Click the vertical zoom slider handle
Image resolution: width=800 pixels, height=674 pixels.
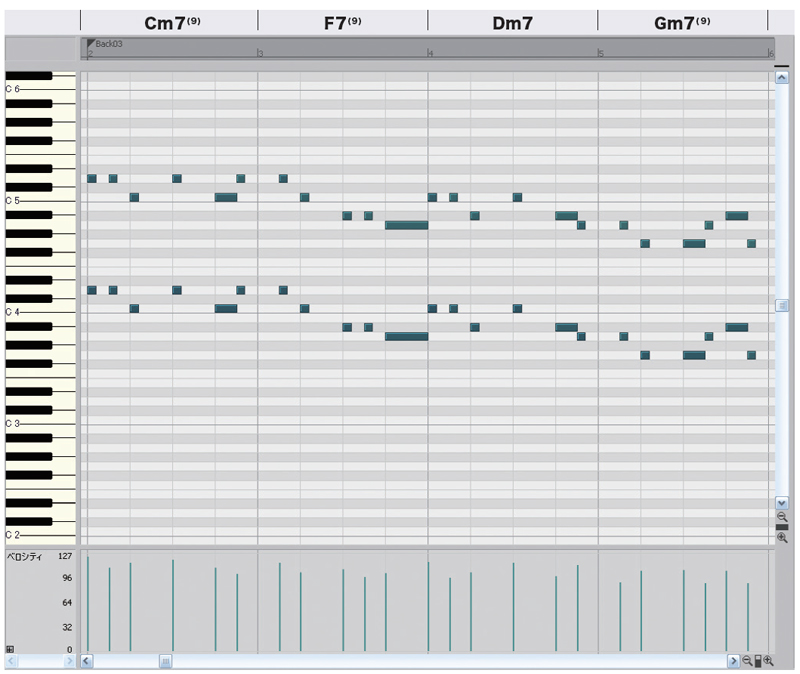point(782,527)
